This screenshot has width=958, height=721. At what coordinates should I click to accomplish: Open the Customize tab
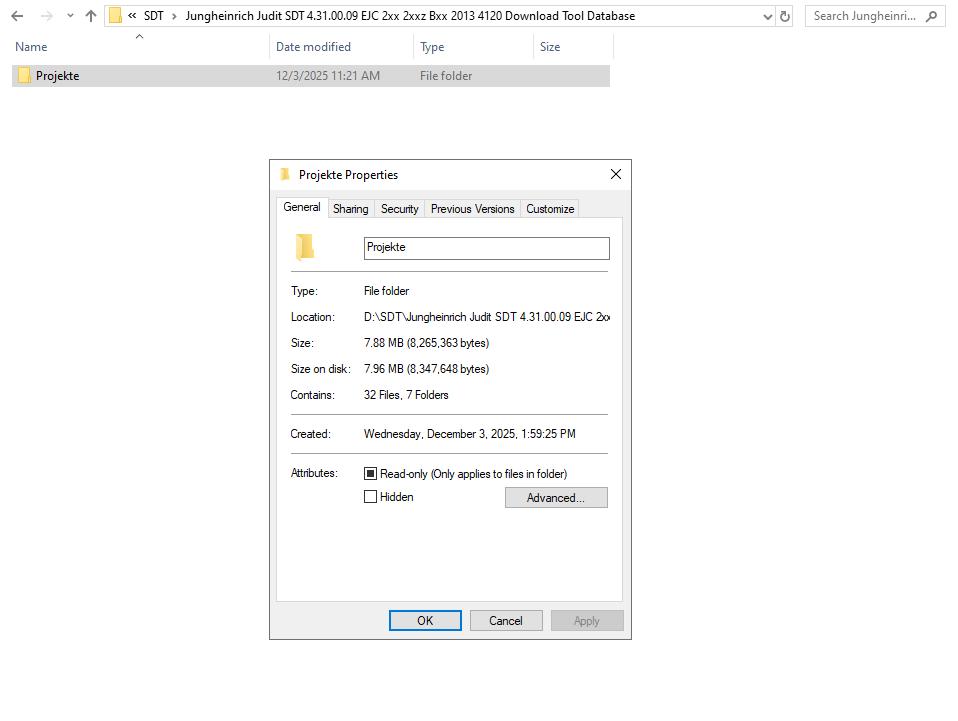[x=550, y=209]
